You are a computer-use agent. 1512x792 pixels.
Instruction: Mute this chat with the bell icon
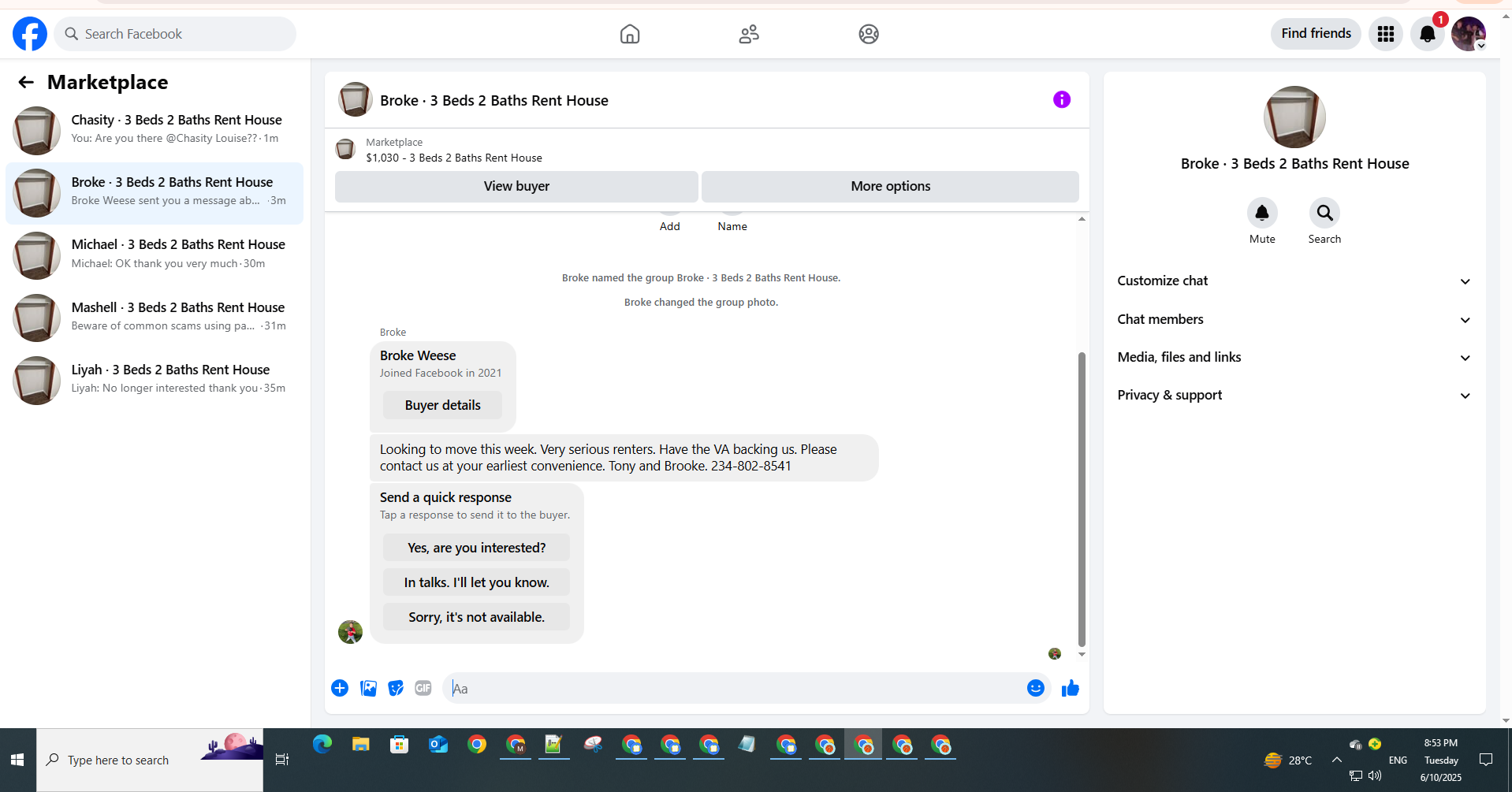[x=1262, y=213]
